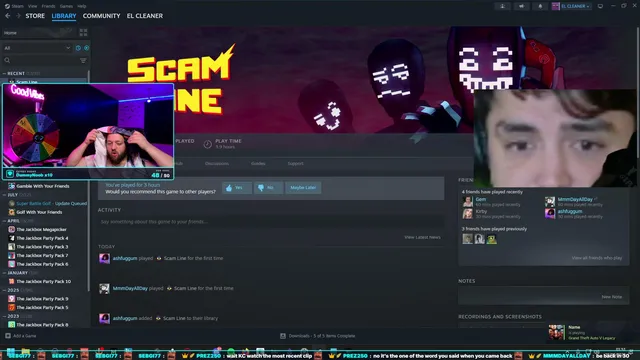This screenshot has height=360, width=640.
Task: Open the EL CLEANER profile tab
Action: tap(144, 16)
